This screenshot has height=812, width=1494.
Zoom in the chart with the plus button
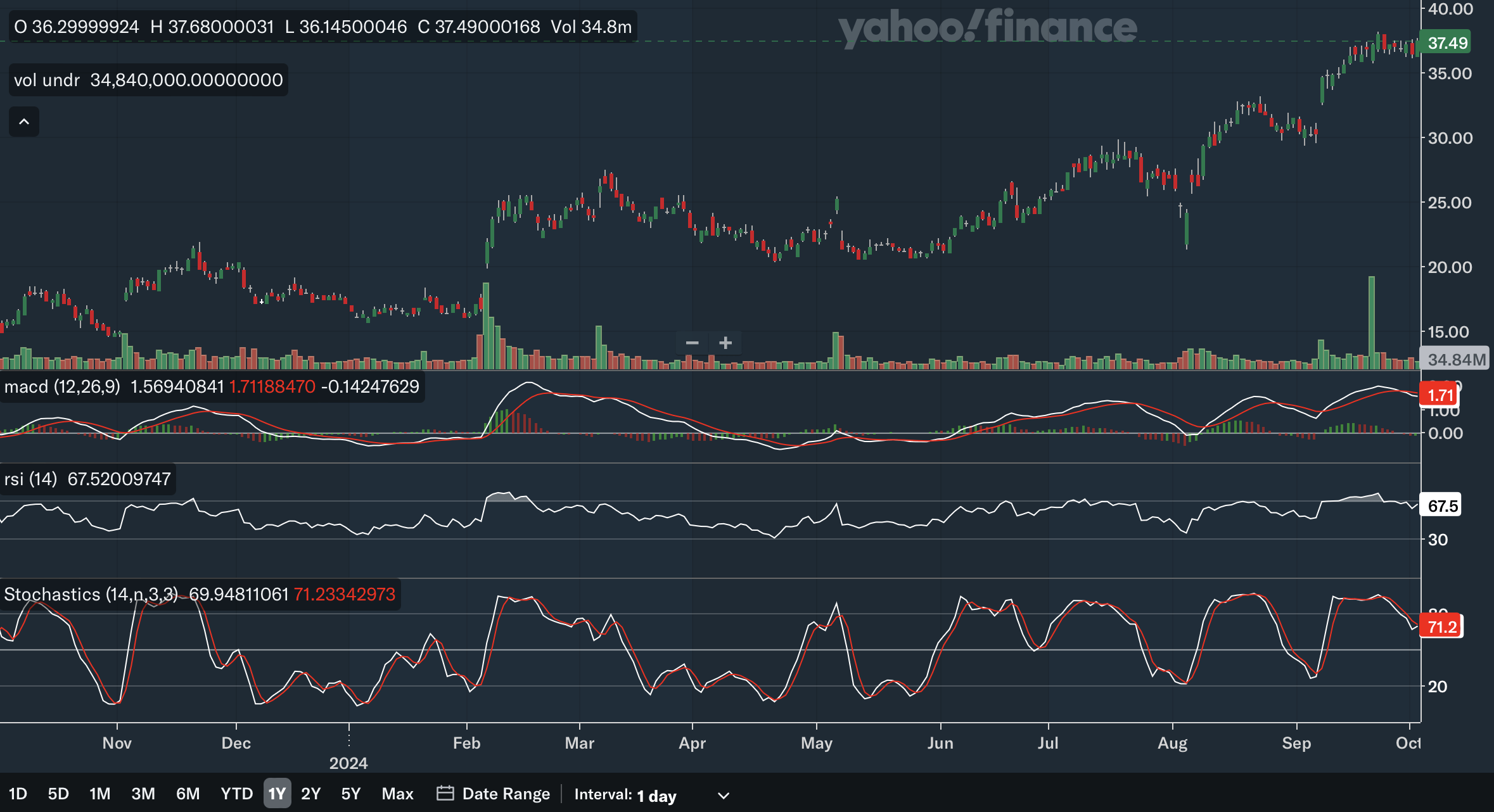tap(725, 343)
